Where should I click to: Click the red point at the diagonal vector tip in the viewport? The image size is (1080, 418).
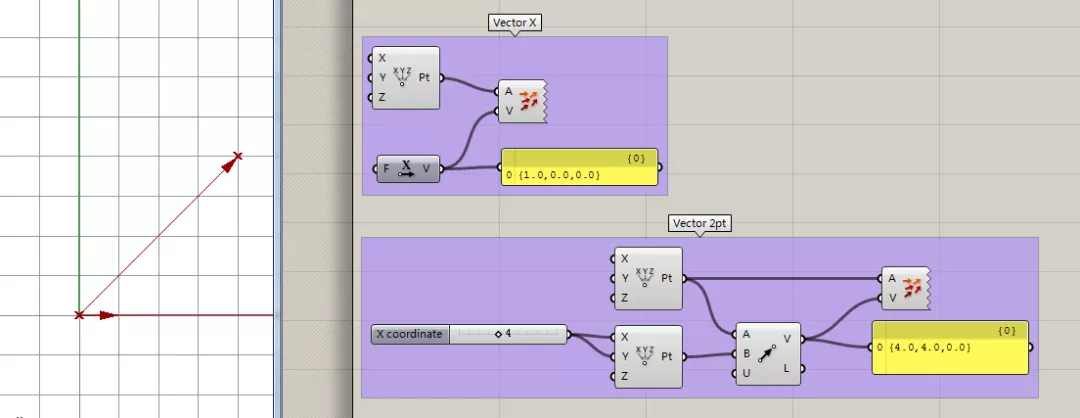pos(238,156)
